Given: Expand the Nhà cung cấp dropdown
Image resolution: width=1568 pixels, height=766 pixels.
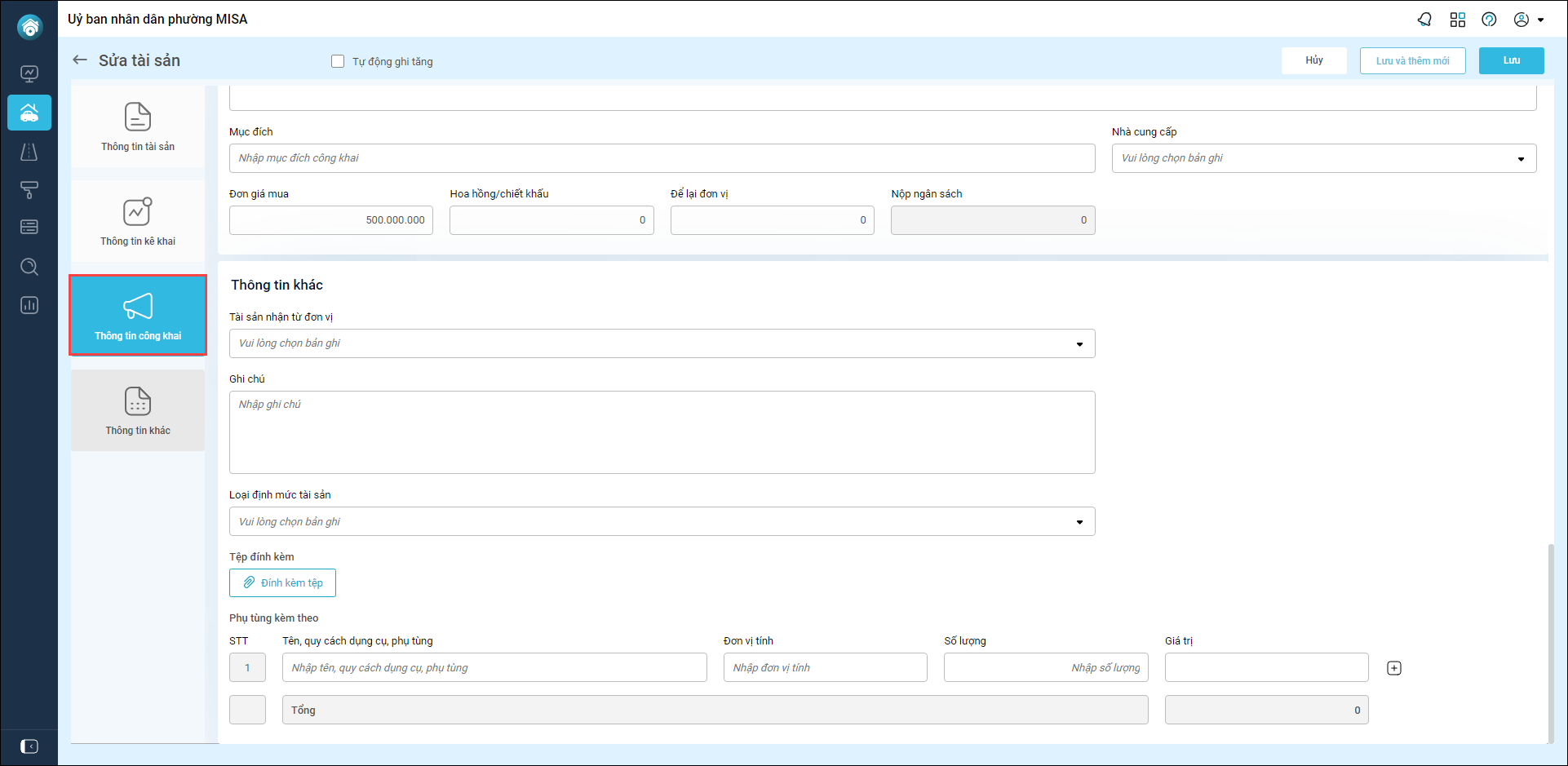Looking at the screenshot, I should pos(1323,158).
